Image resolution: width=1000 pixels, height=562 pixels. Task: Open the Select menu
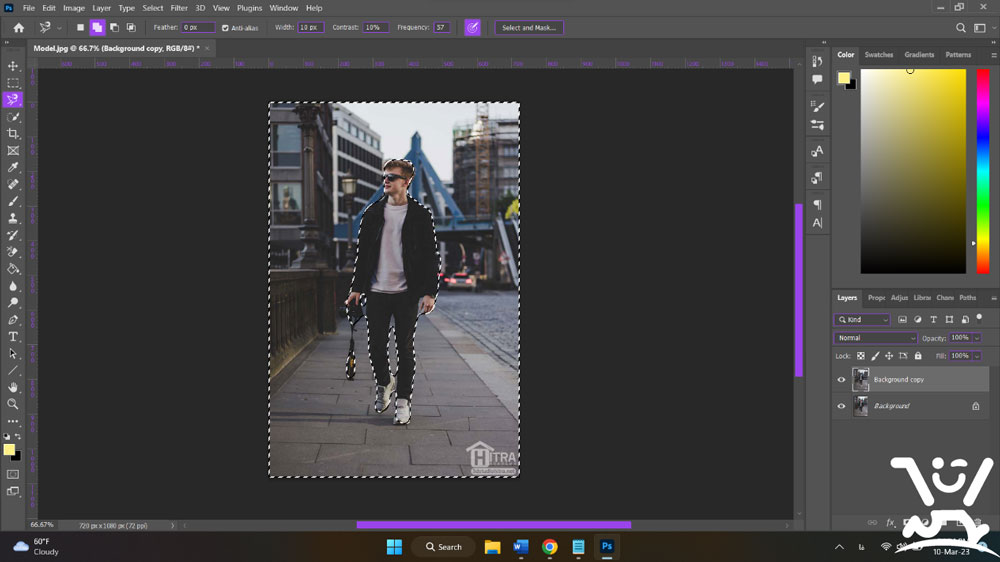[x=152, y=8]
